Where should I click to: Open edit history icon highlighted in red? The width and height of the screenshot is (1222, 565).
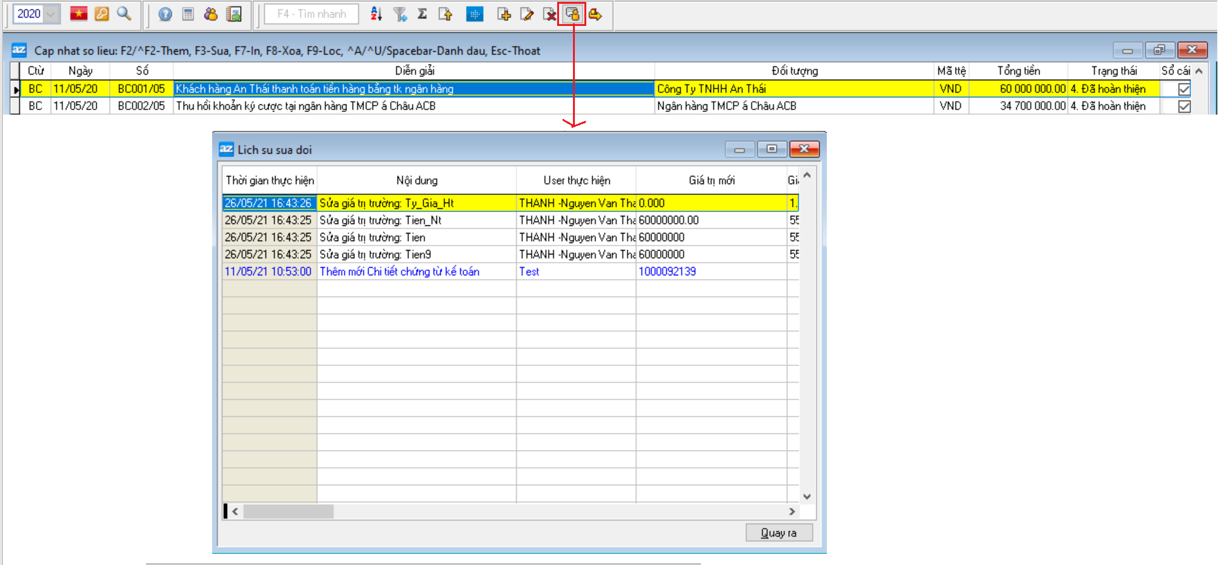click(573, 14)
